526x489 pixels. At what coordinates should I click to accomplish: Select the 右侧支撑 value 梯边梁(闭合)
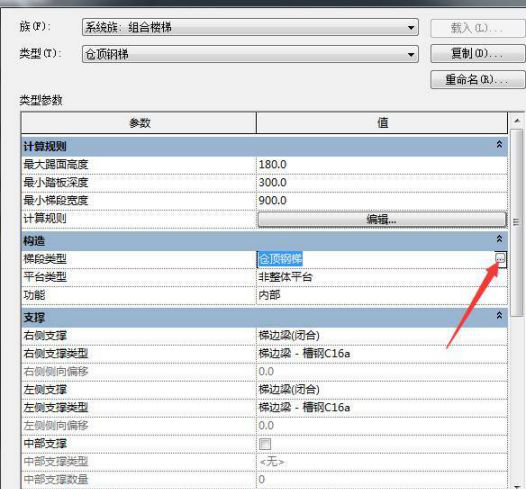pyautogui.click(x=289, y=335)
